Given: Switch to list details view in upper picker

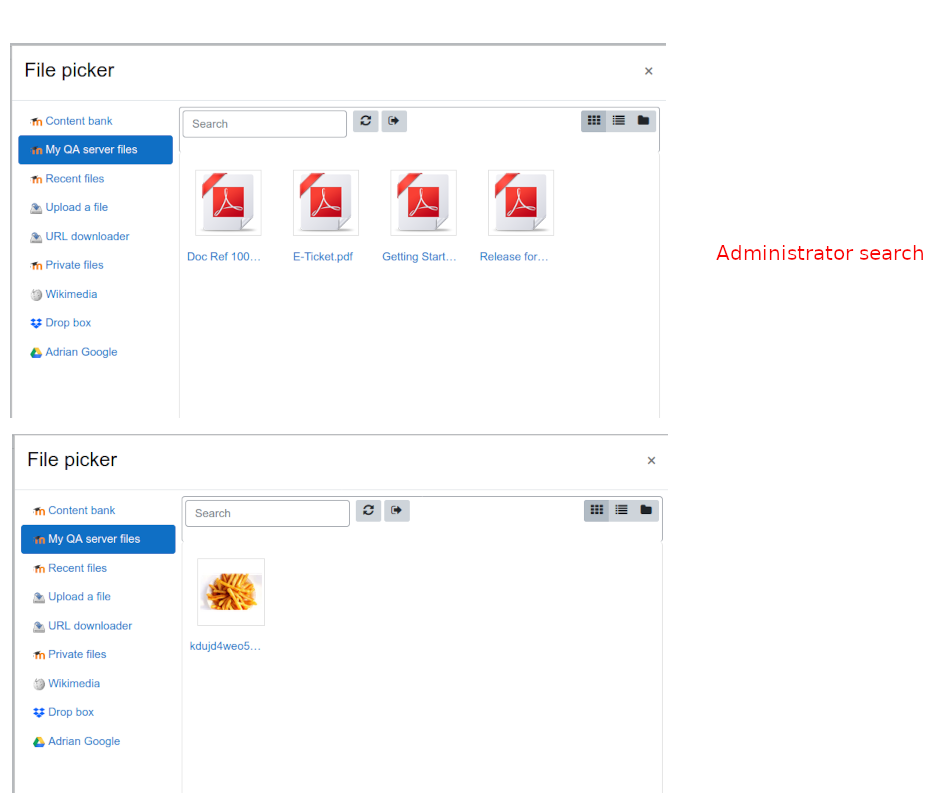Looking at the screenshot, I should pos(619,121).
